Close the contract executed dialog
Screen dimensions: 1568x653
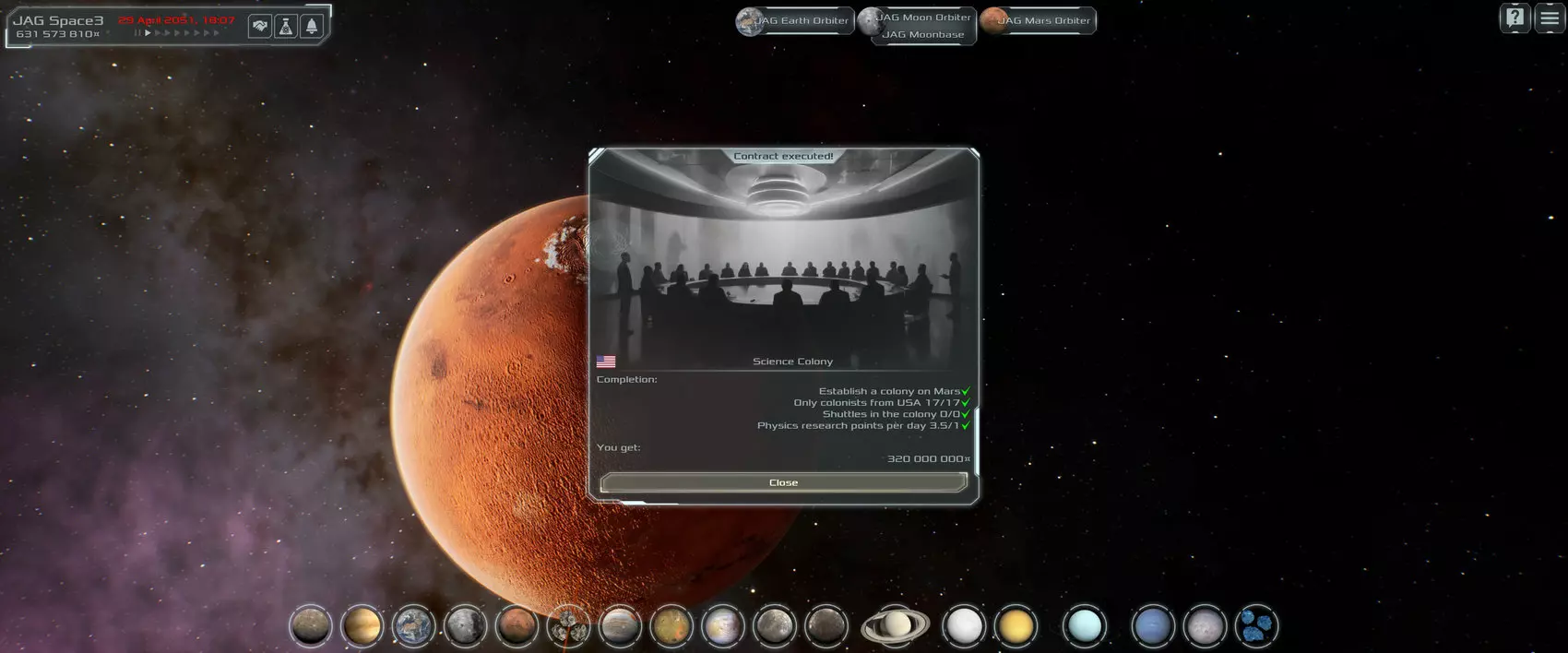(x=783, y=482)
